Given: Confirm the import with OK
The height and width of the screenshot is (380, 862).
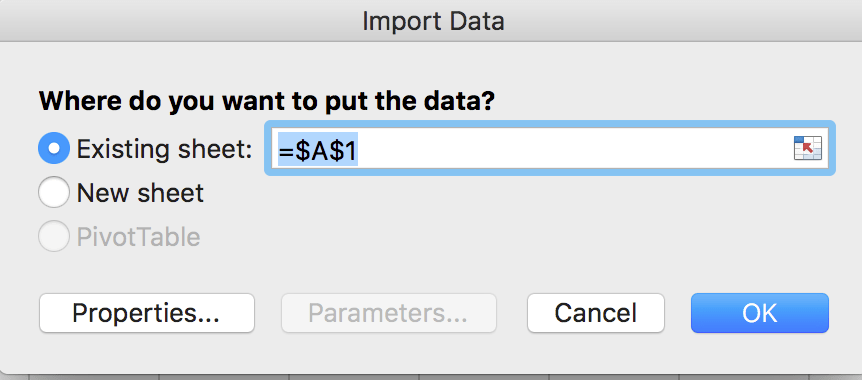Looking at the screenshot, I should point(760,313).
